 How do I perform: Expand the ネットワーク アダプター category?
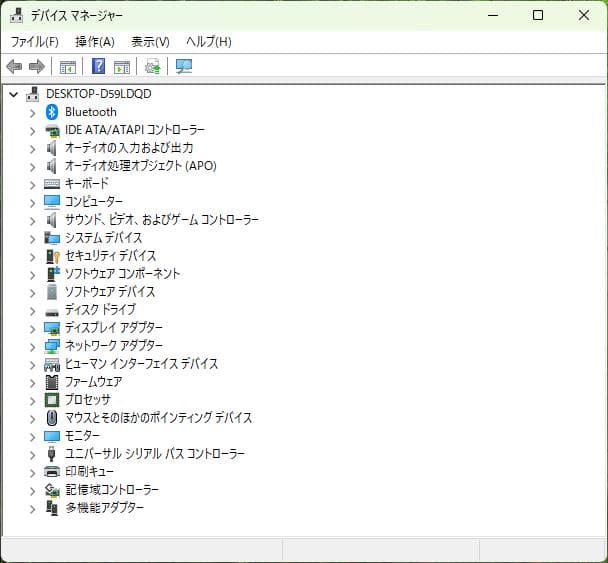click(x=33, y=347)
